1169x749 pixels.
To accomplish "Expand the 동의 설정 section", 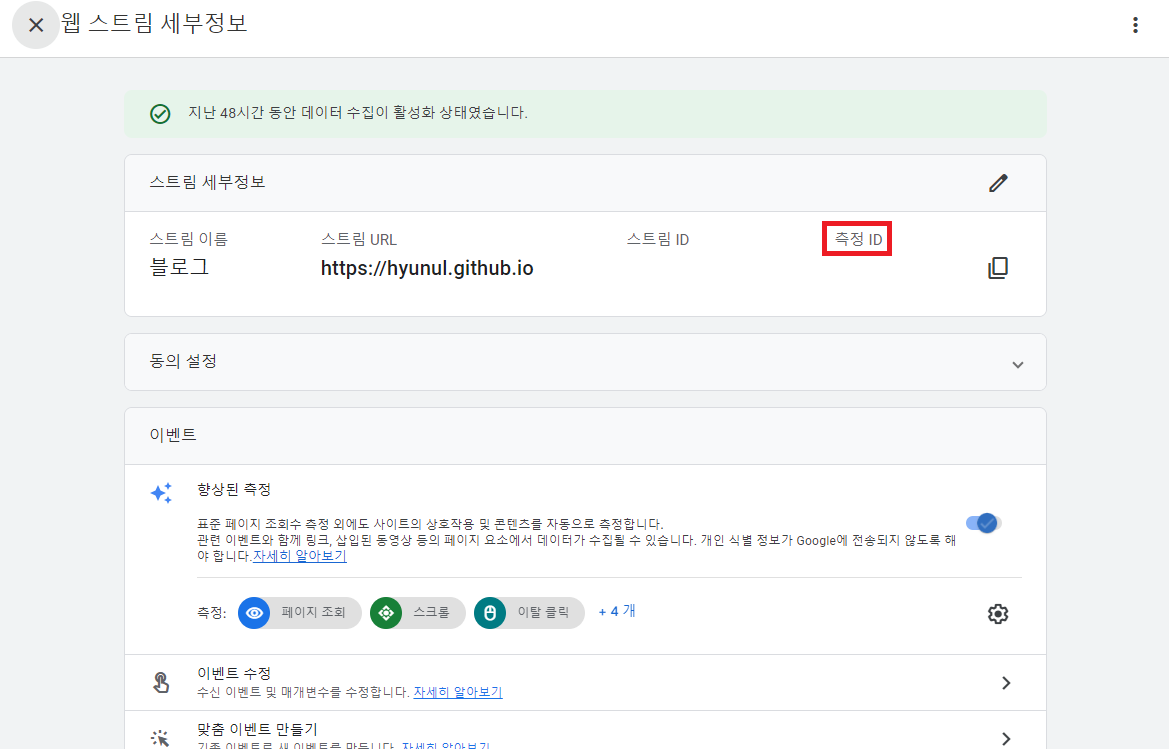I will click(1018, 364).
